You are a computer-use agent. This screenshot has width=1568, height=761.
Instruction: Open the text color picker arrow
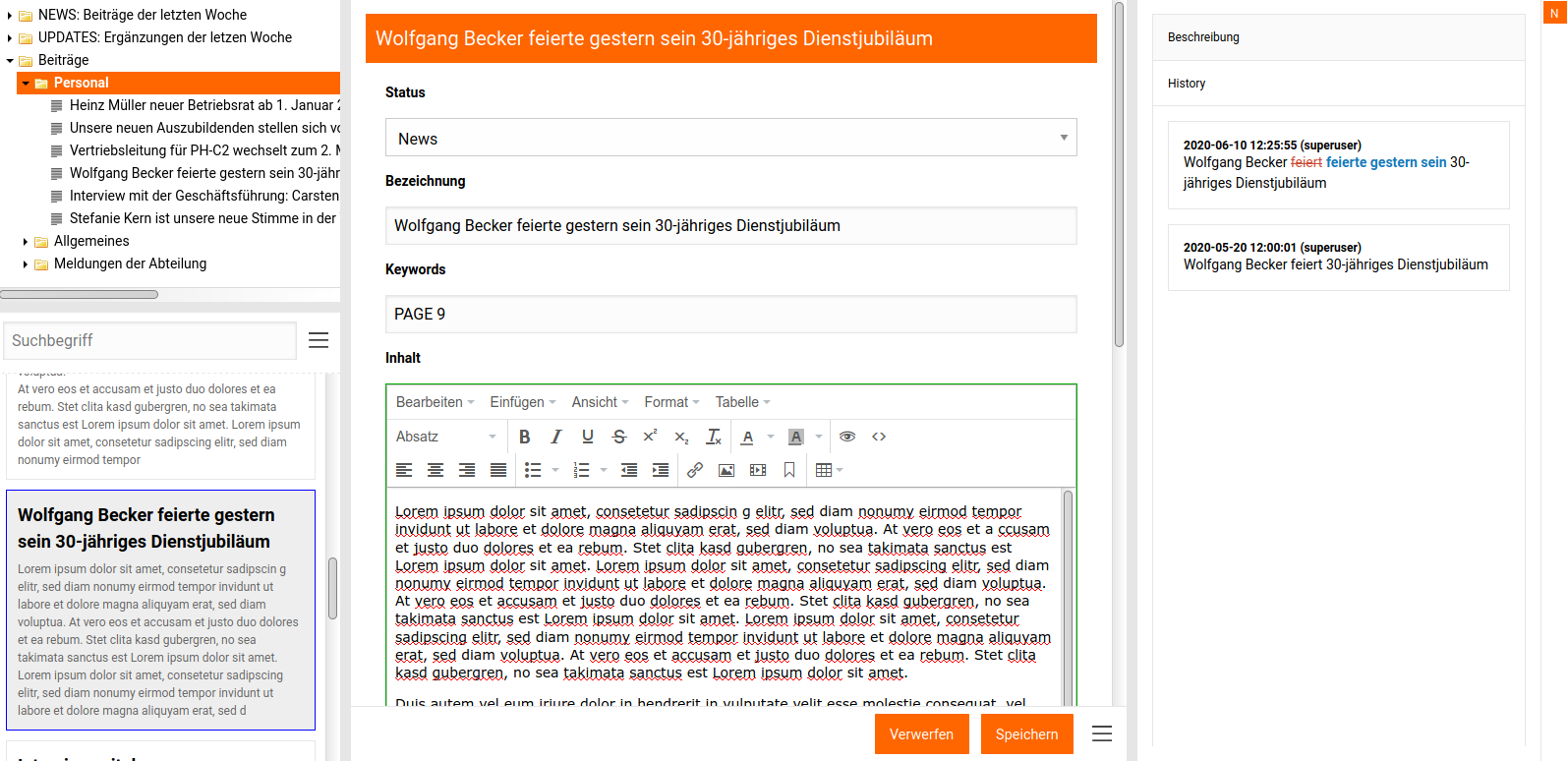(771, 437)
